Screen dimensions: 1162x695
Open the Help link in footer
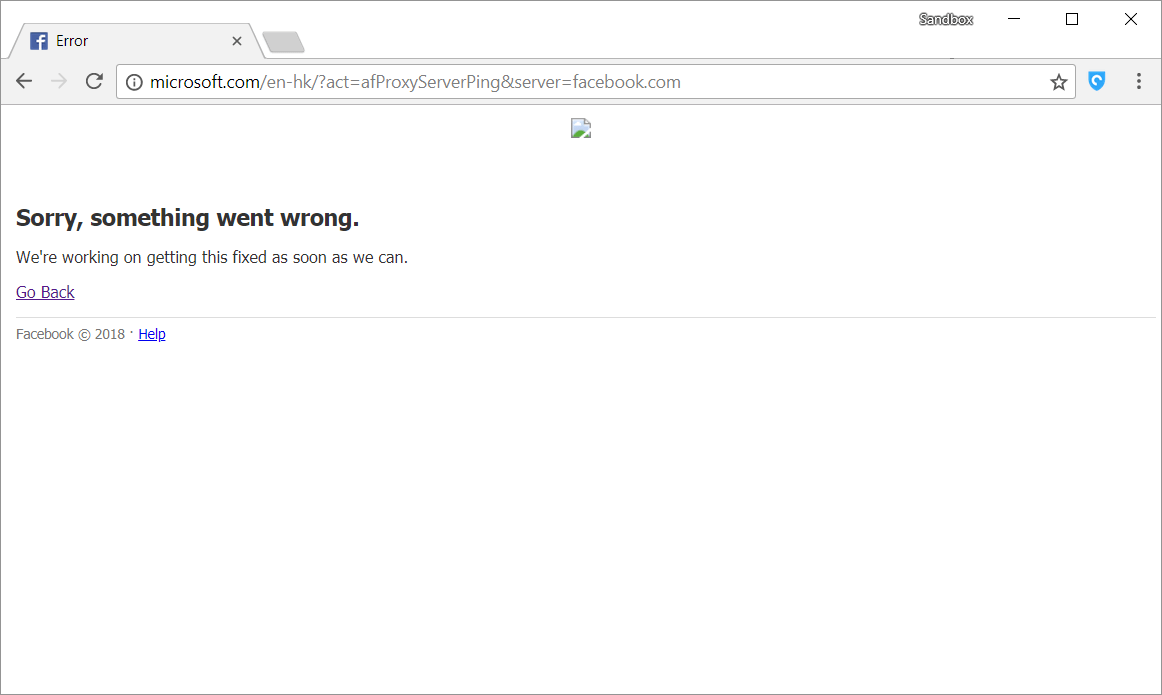click(x=152, y=334)
